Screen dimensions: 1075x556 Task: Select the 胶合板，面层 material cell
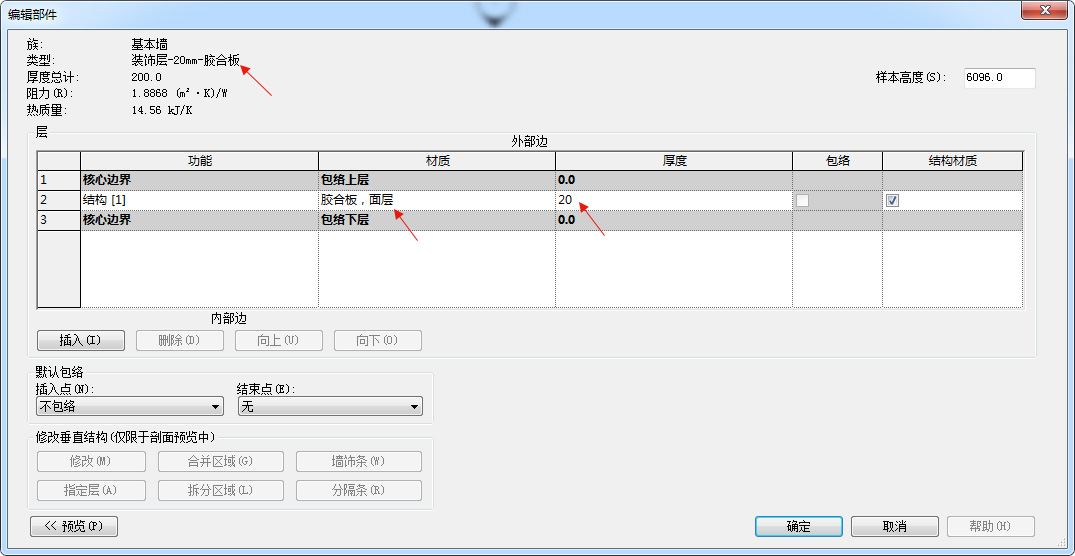coord(436,200)
